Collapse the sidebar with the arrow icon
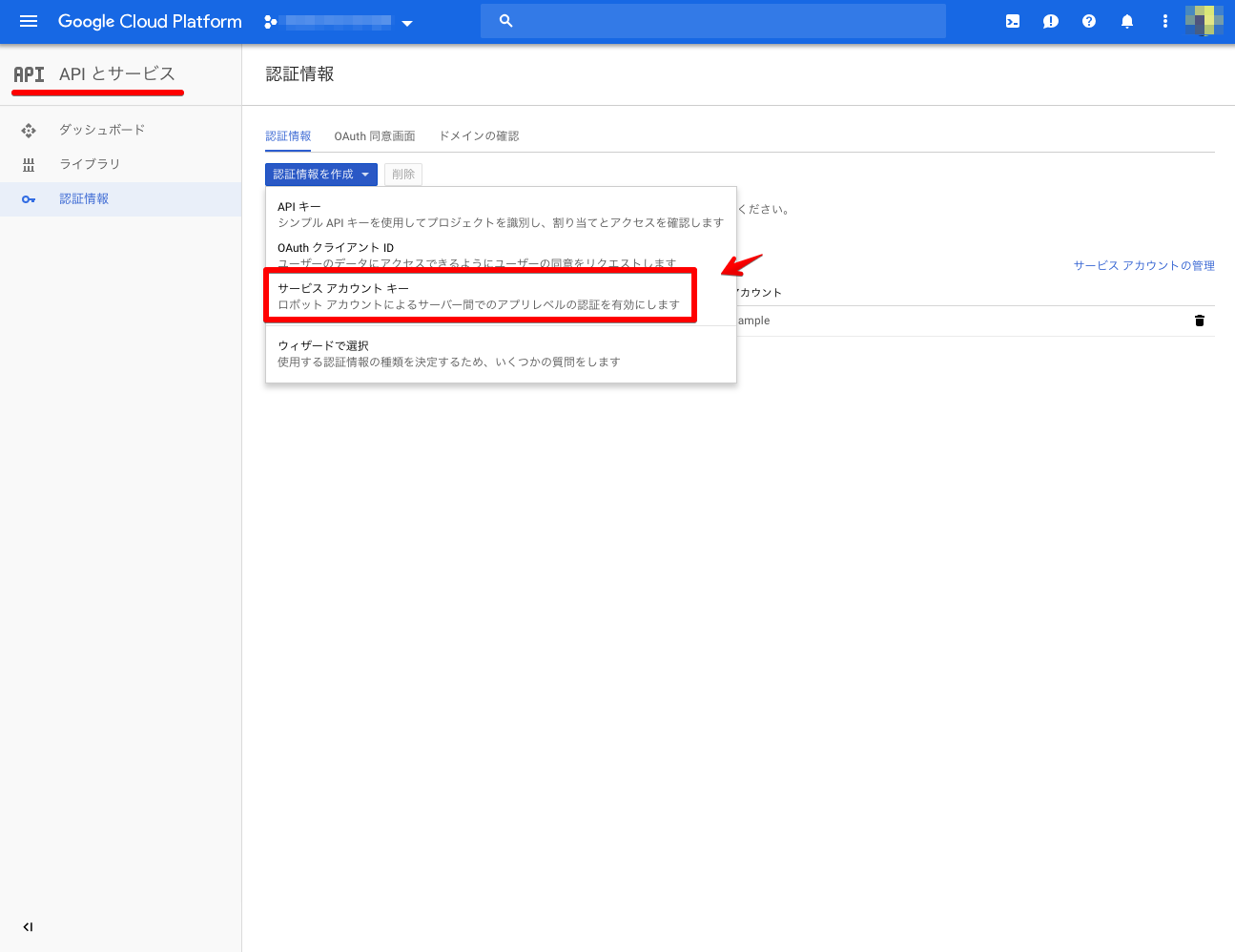Screen dimensions: 1235x952 coord(28,926)
